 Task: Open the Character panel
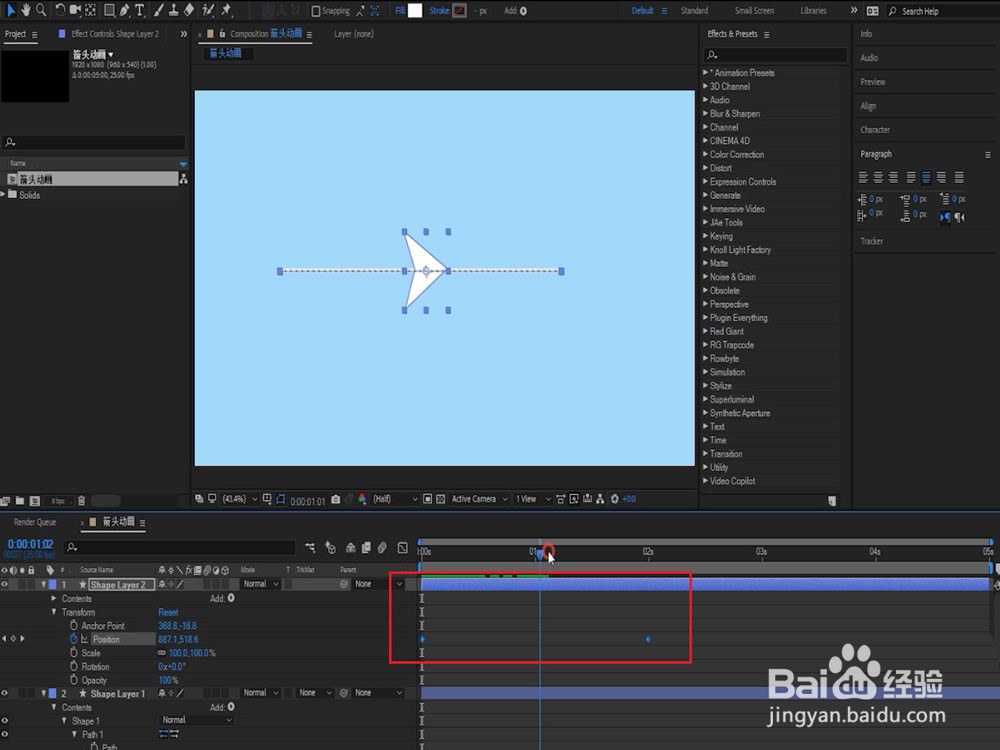click(874, 130)
